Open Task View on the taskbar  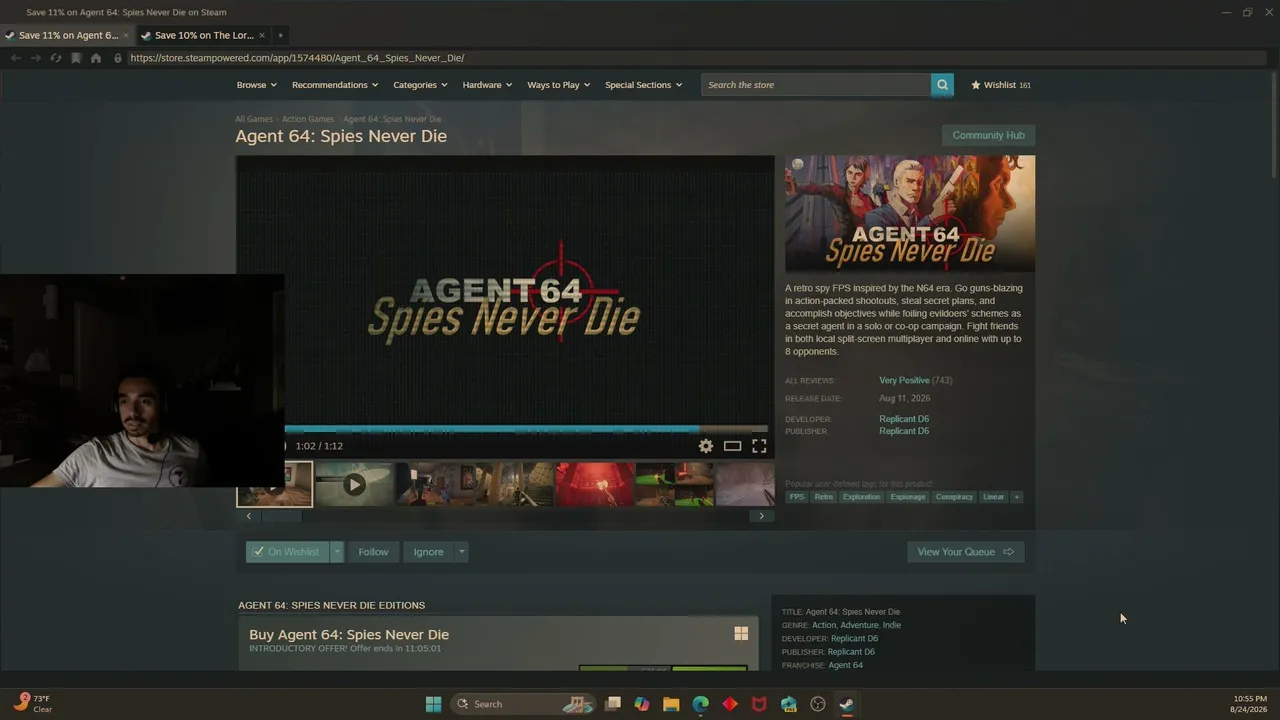pyautogui.click(x=613, y=704)
